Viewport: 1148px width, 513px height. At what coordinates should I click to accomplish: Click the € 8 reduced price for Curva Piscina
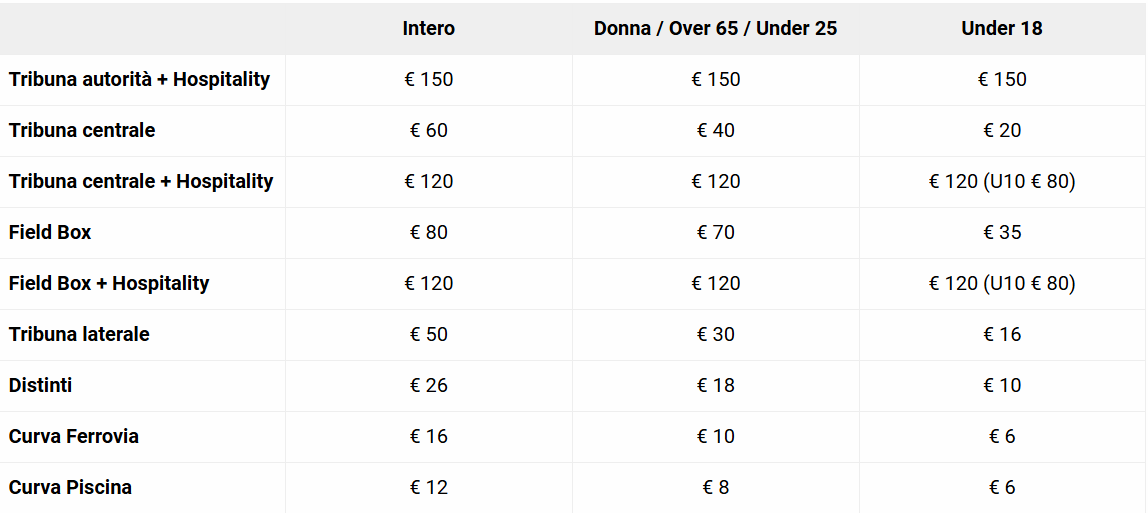(x=715, y=487)
